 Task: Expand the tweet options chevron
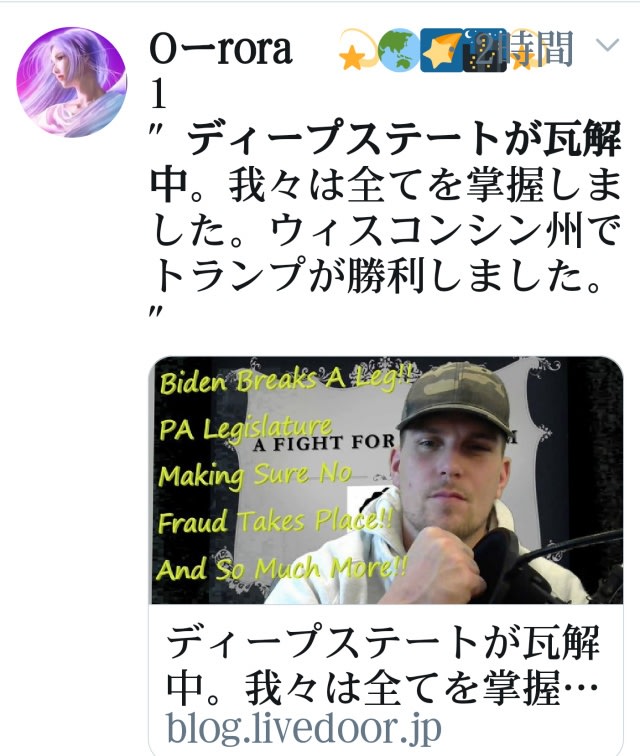(x=607, y=45)
